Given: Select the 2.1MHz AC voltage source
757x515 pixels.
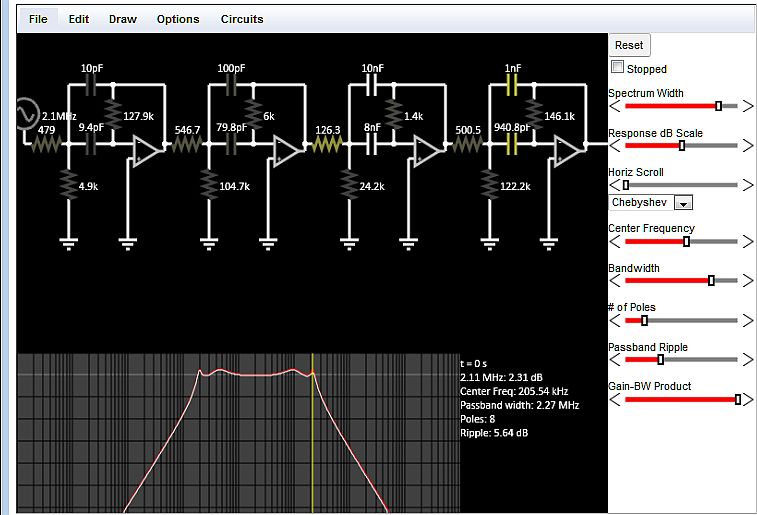Looking at the screenshot, I should 27,114.
